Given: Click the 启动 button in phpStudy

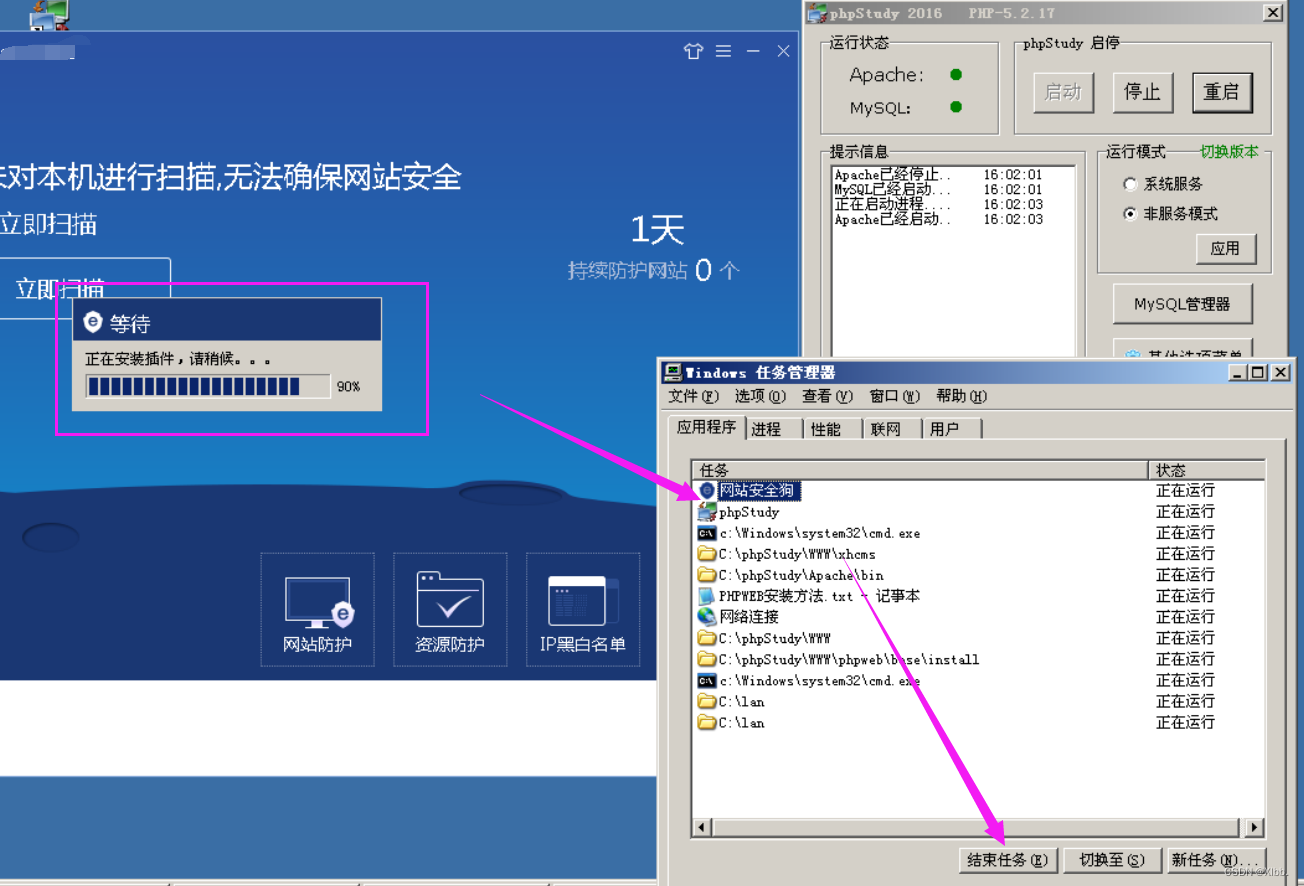Looking at the screenshot, I should pyautogui.click(x=1063, y=93).
